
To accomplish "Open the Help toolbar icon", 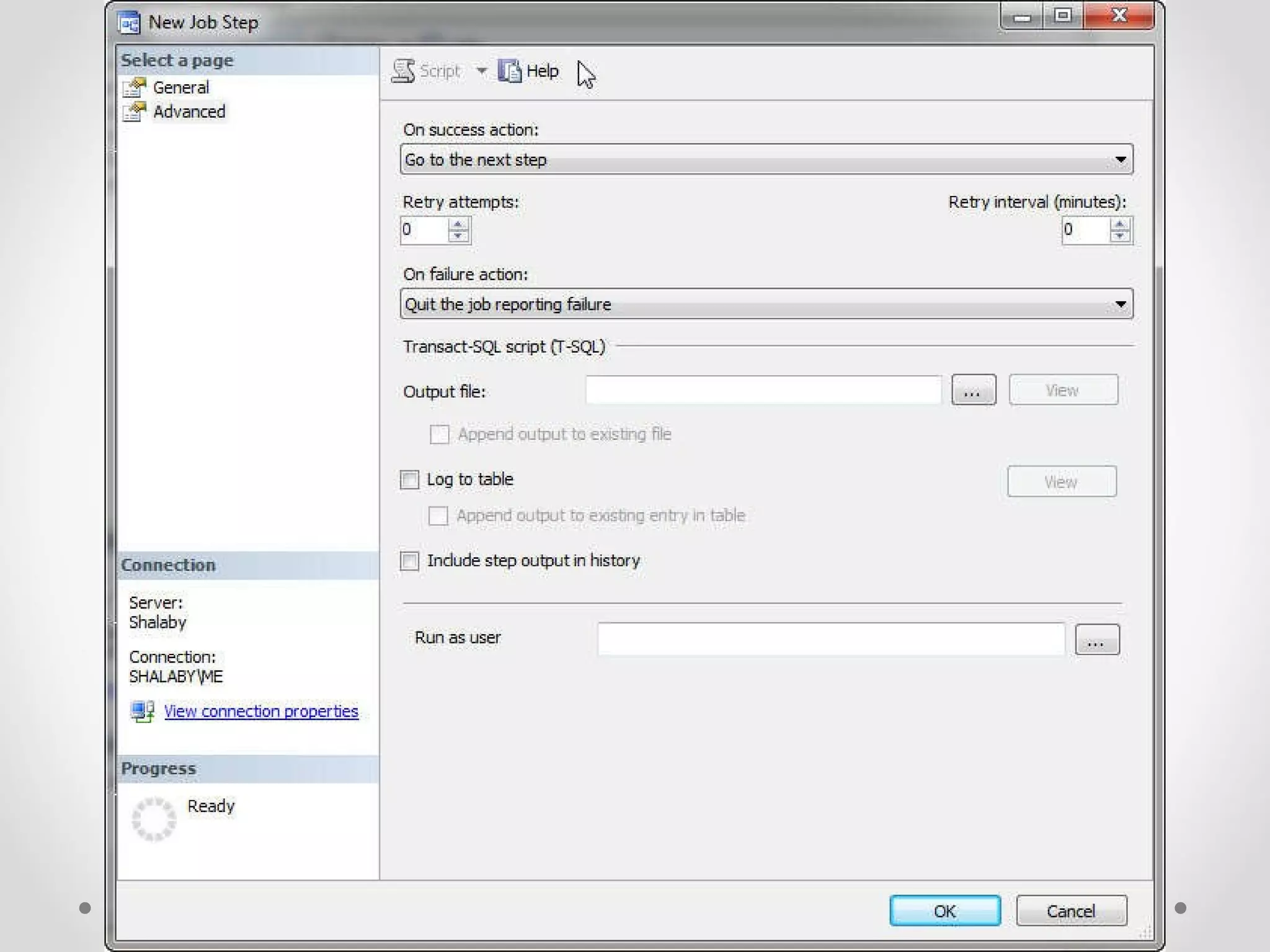I will [510, 71].
